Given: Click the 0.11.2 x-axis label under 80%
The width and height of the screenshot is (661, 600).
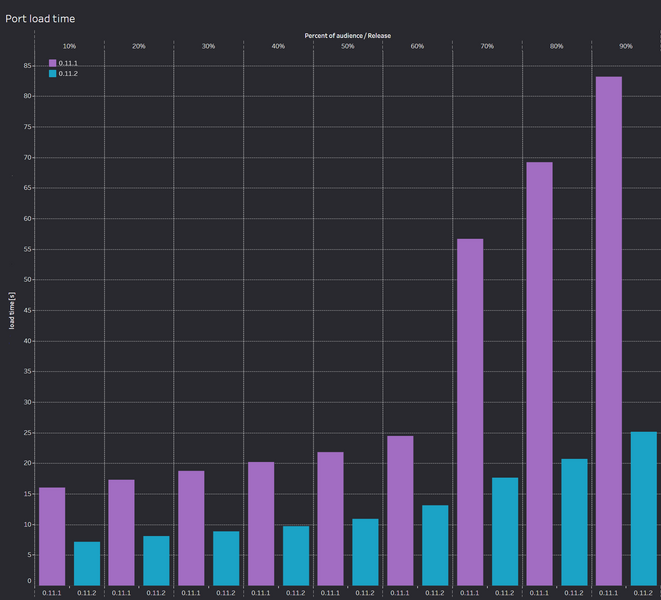Looking at the screenshot, I should pyautogui.click(x=574, y=593).
